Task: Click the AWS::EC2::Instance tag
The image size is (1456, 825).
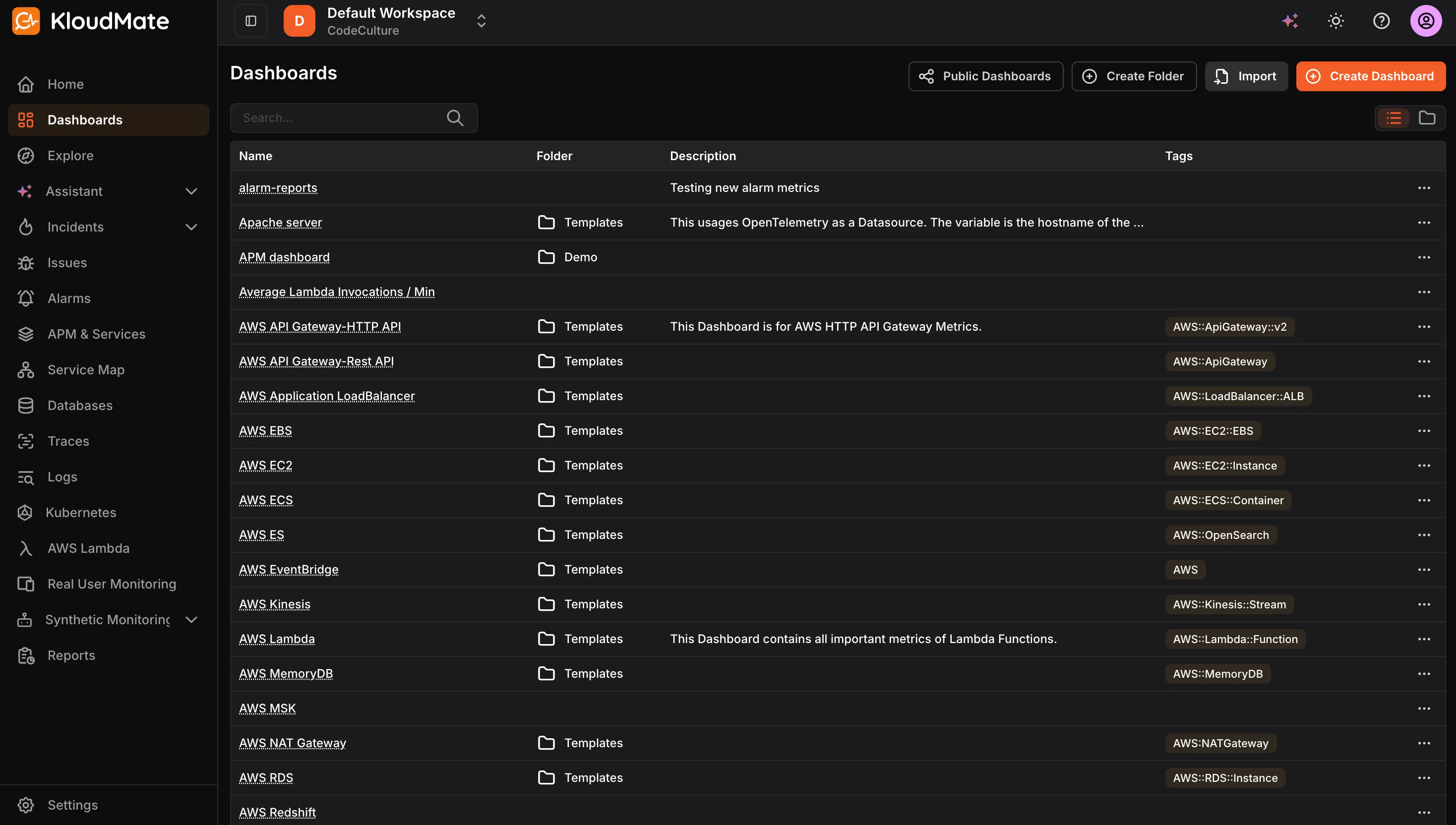Action: [x=1225, y=466]
